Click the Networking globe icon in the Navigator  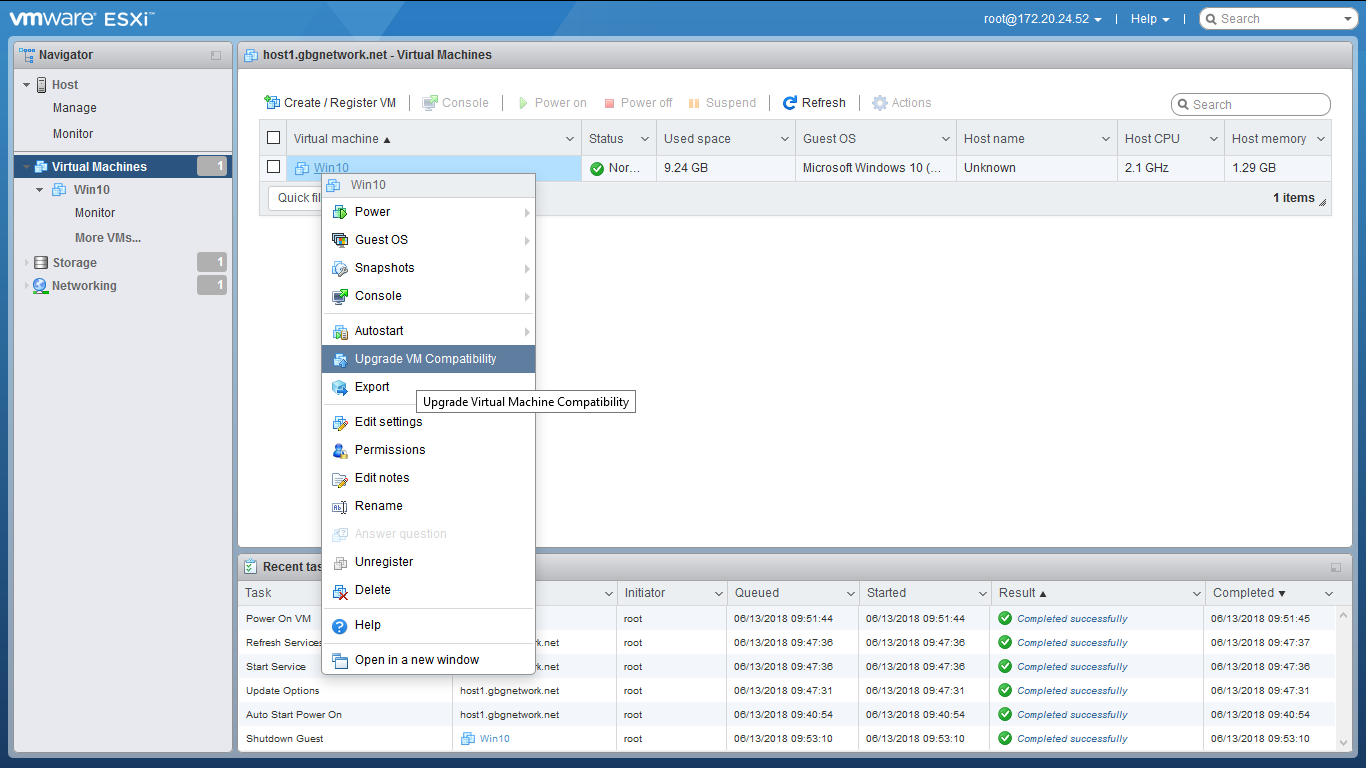[x=40, y=286]
